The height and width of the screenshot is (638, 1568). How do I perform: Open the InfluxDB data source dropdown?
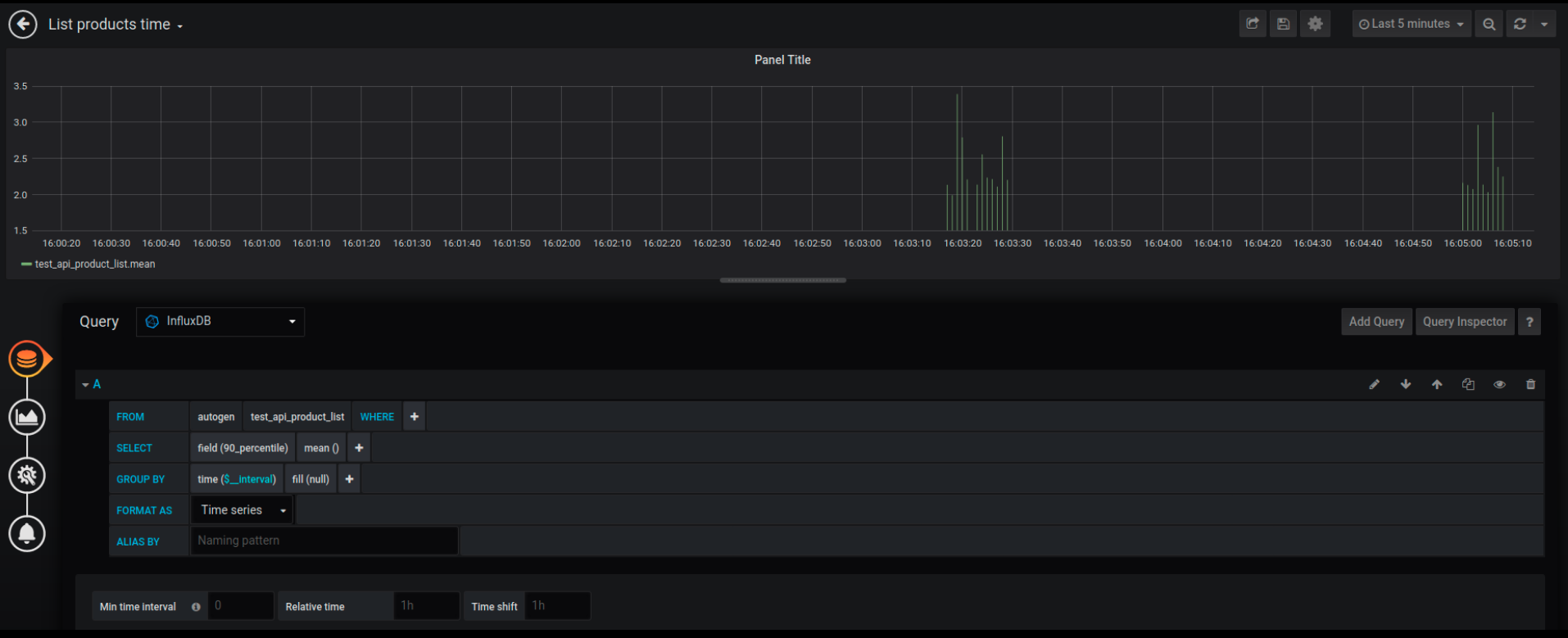[220, 321]
